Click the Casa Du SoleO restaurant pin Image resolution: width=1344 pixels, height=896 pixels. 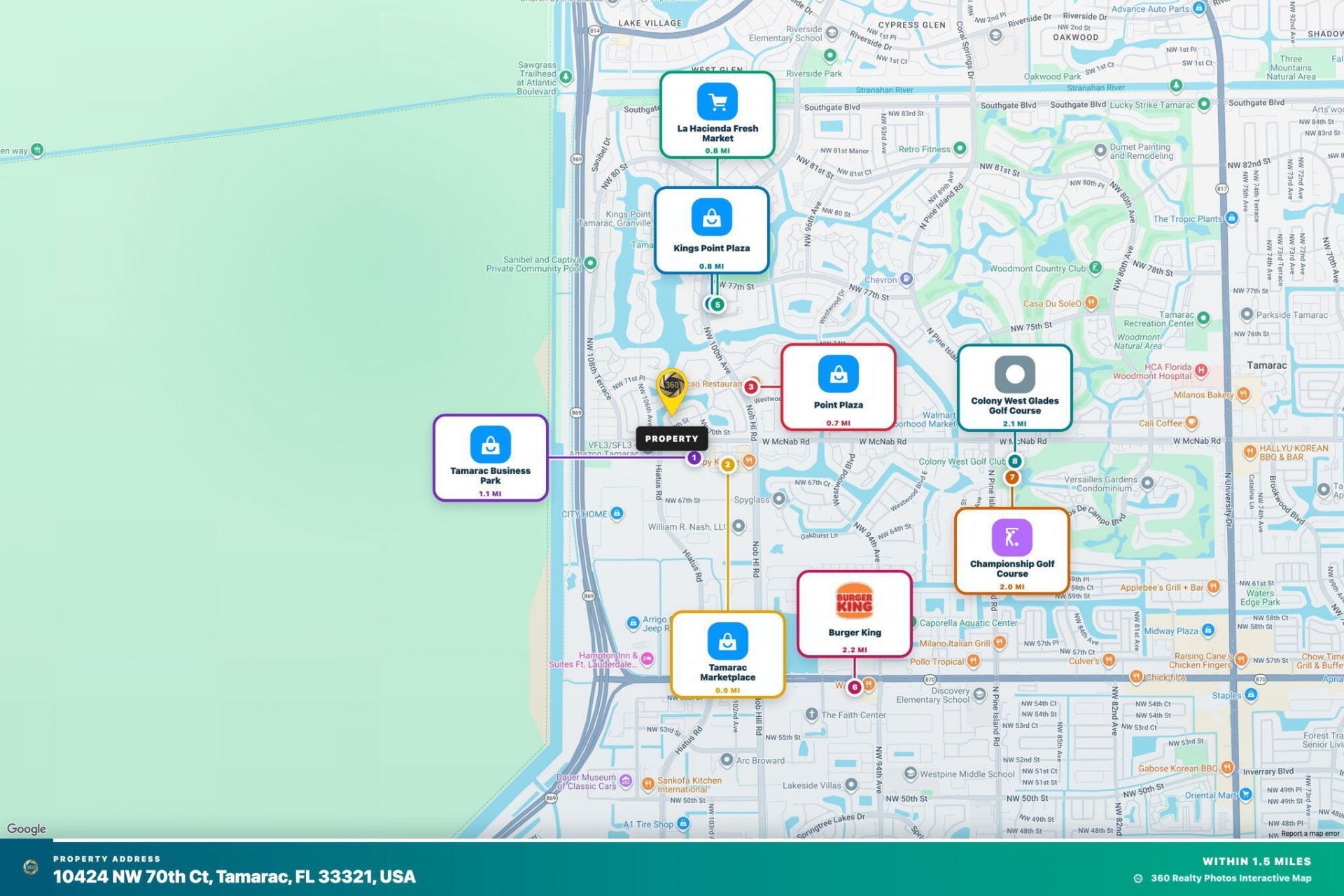(1091, 303)
